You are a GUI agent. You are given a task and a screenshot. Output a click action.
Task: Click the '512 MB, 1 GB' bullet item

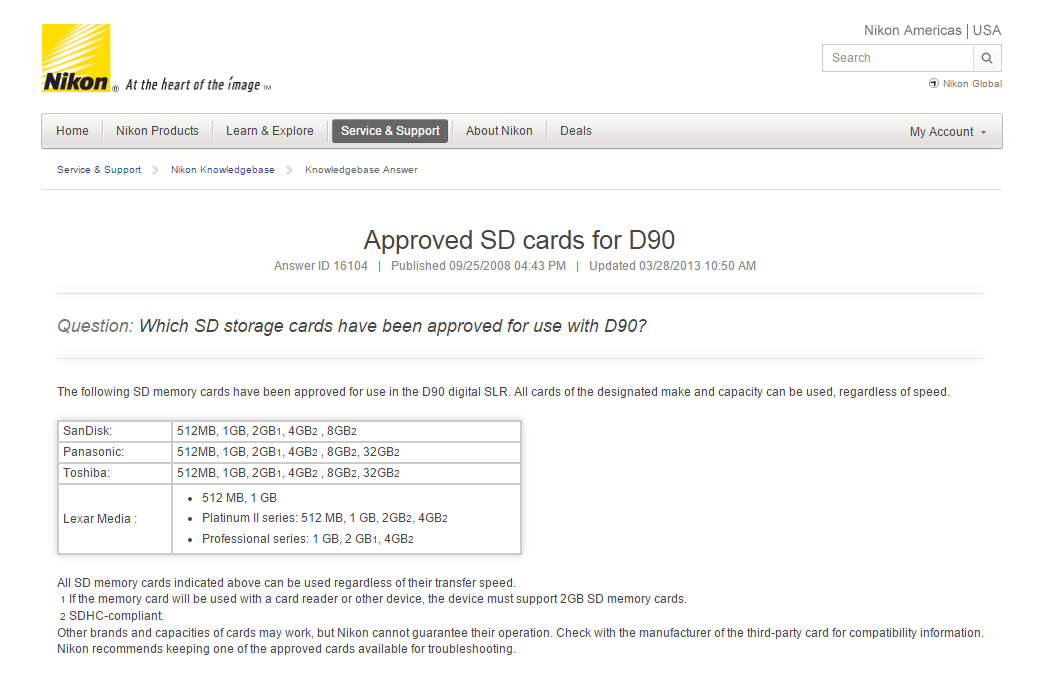pyautogui.click(x=239, y=498)
